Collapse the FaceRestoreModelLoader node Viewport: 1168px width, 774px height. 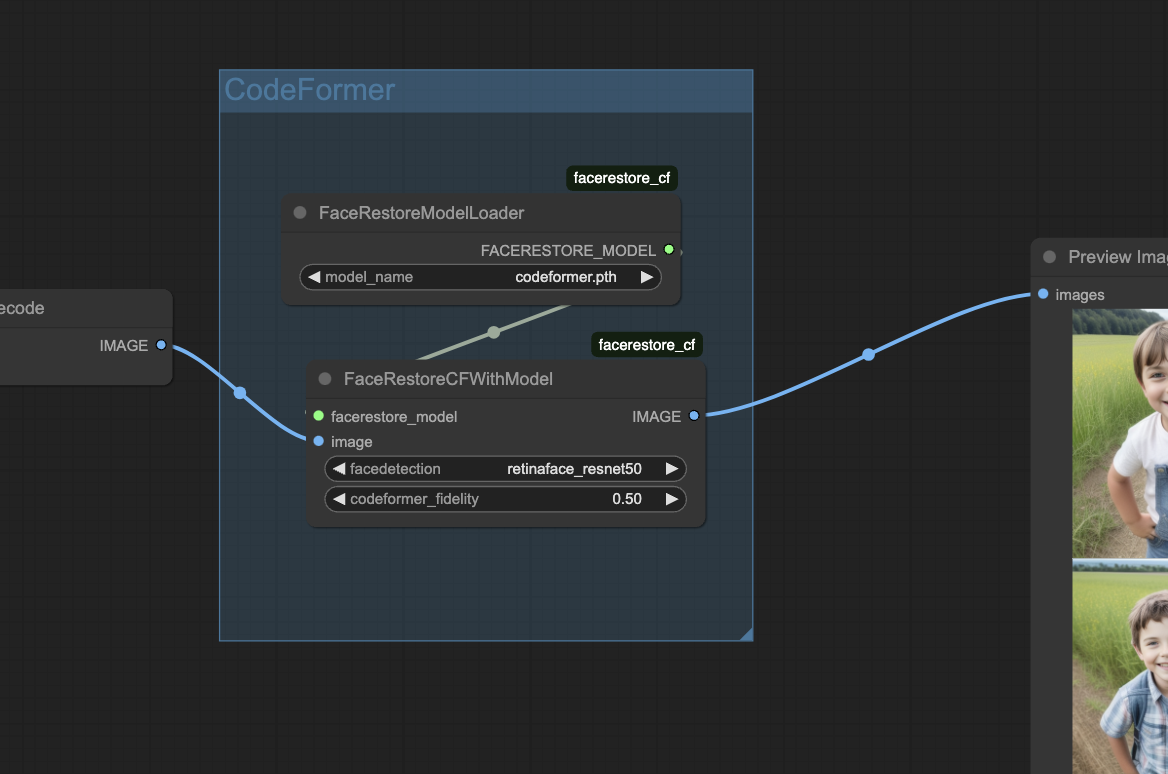299,212
